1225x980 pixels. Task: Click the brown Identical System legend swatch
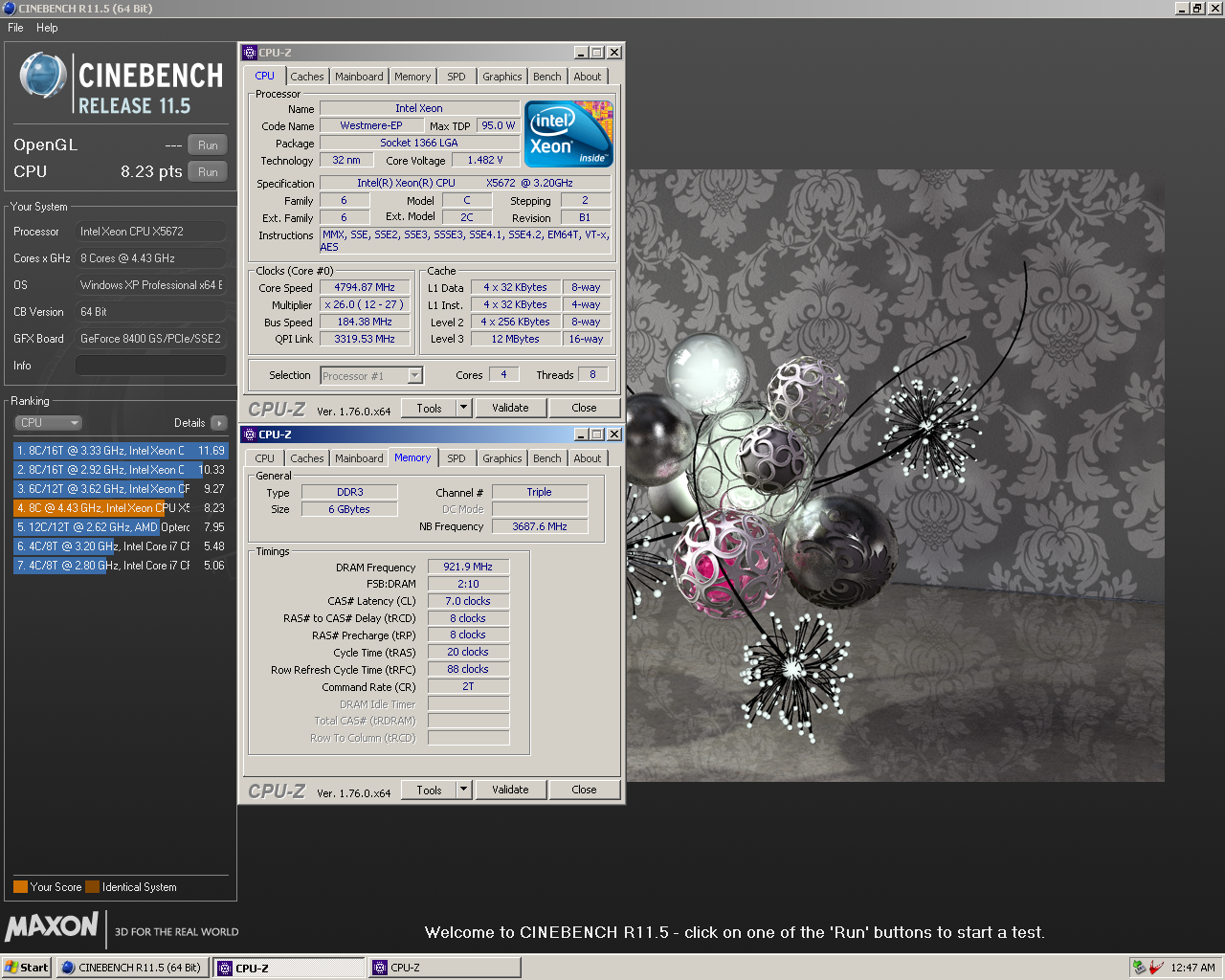92,887
